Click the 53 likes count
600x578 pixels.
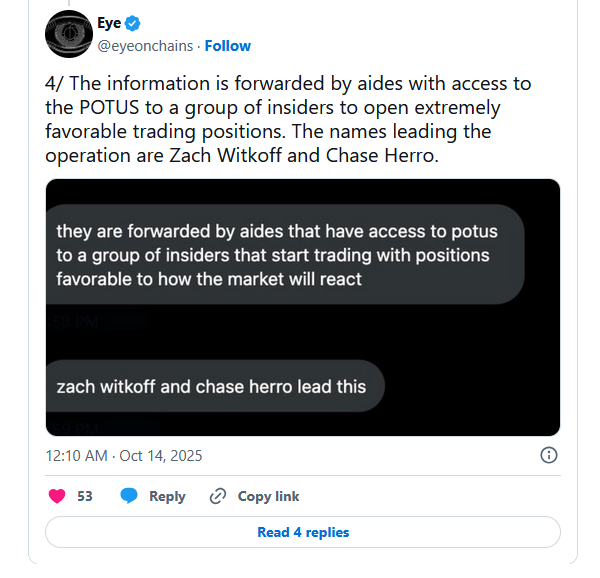[85, 496]
